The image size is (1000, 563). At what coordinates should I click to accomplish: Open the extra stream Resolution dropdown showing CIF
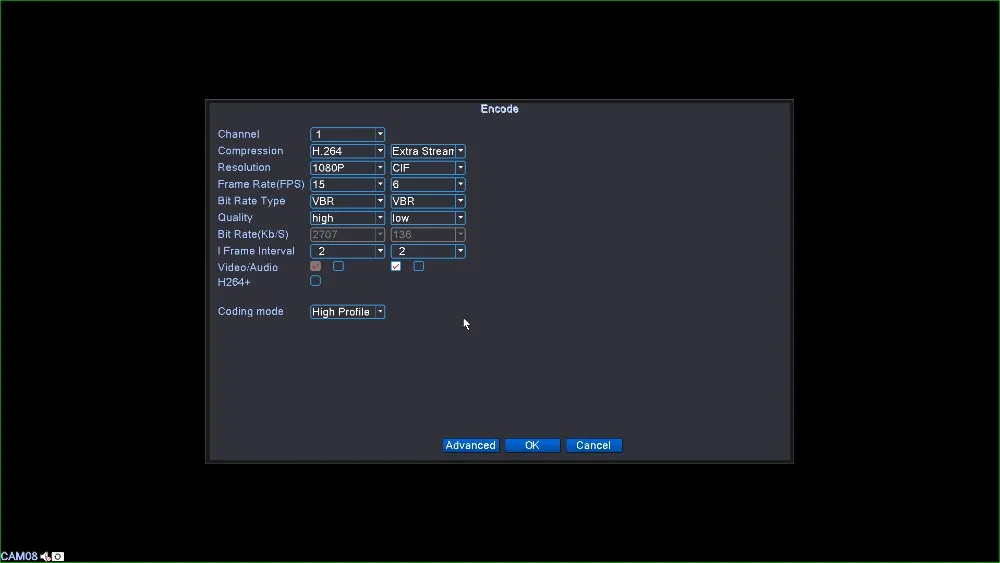pos(428,168)
